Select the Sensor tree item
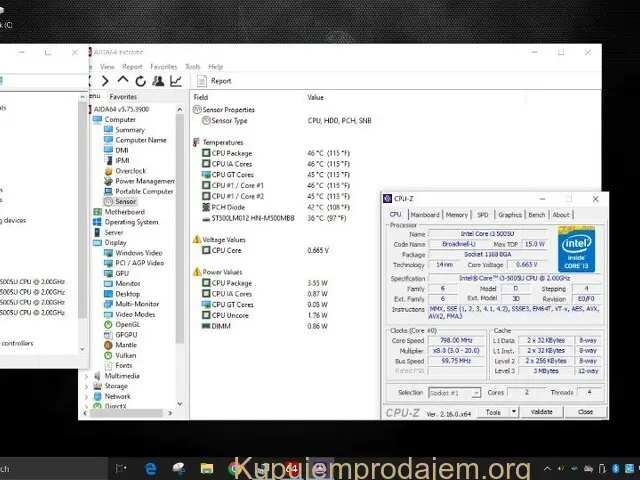This screenshot has width=640, height=480. tap(125, 201)
